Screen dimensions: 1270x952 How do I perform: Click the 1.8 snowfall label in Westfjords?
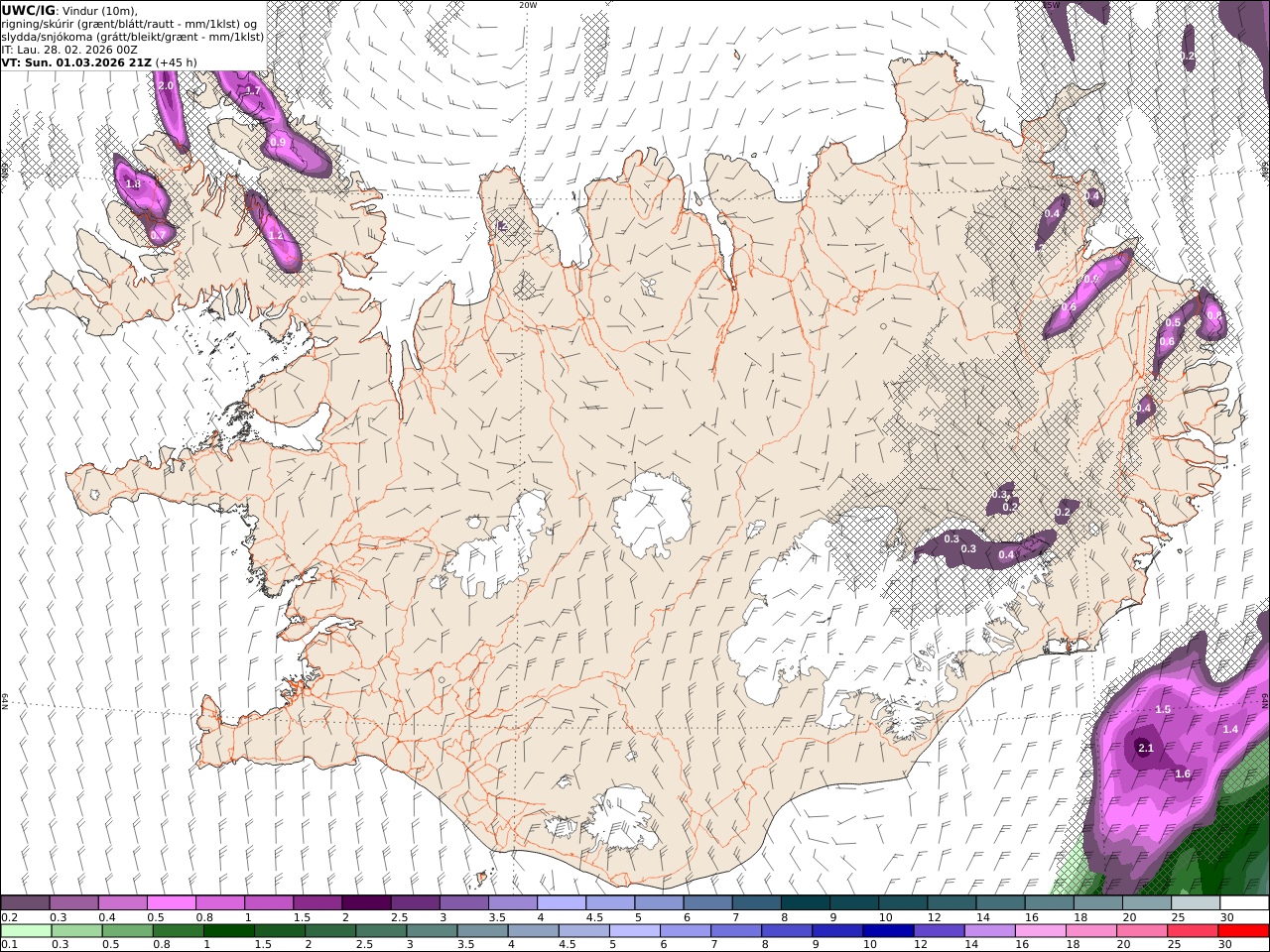point(134,183)
